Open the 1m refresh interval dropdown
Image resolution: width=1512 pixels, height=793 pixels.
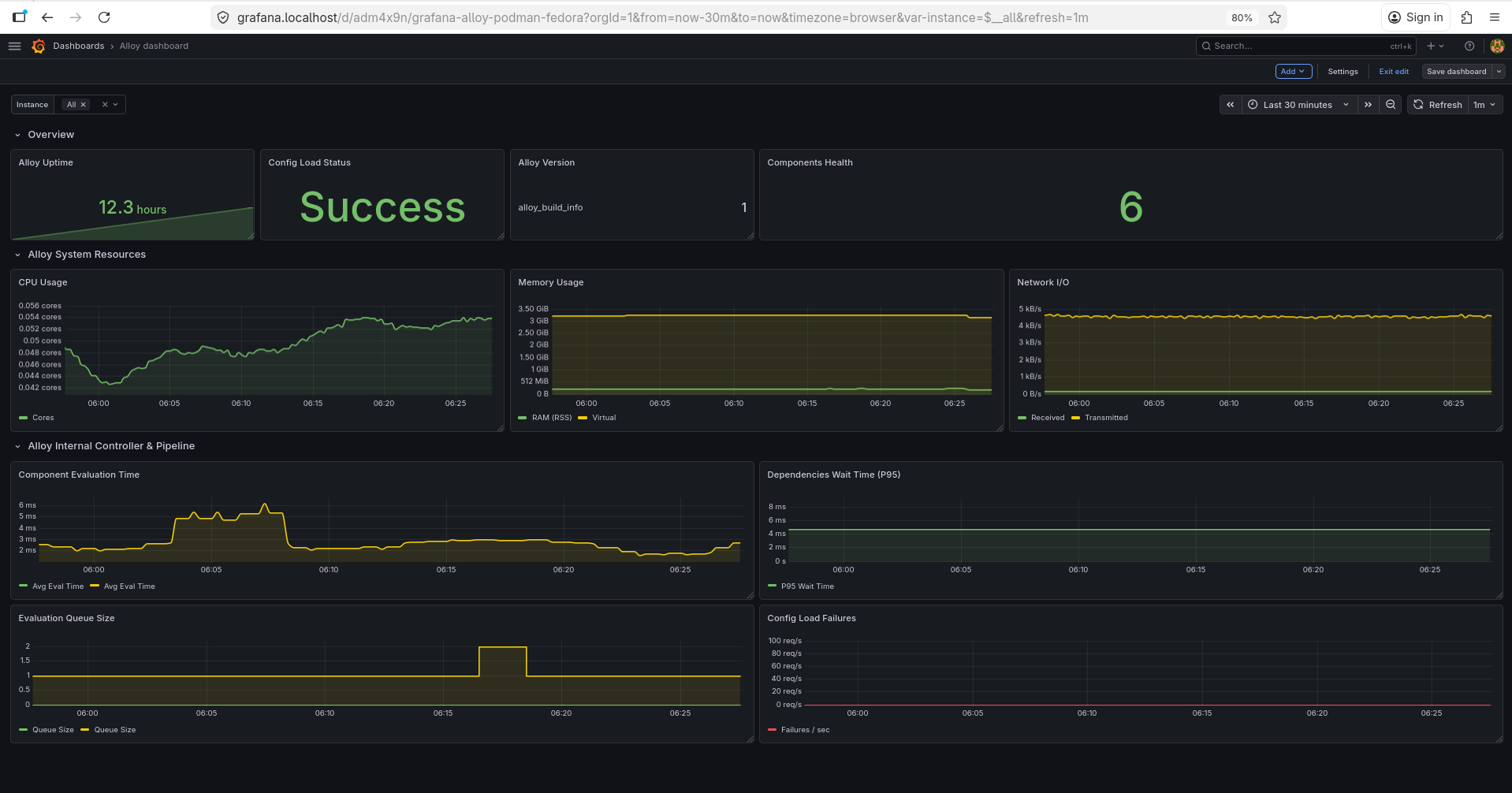click(1484, 104)
